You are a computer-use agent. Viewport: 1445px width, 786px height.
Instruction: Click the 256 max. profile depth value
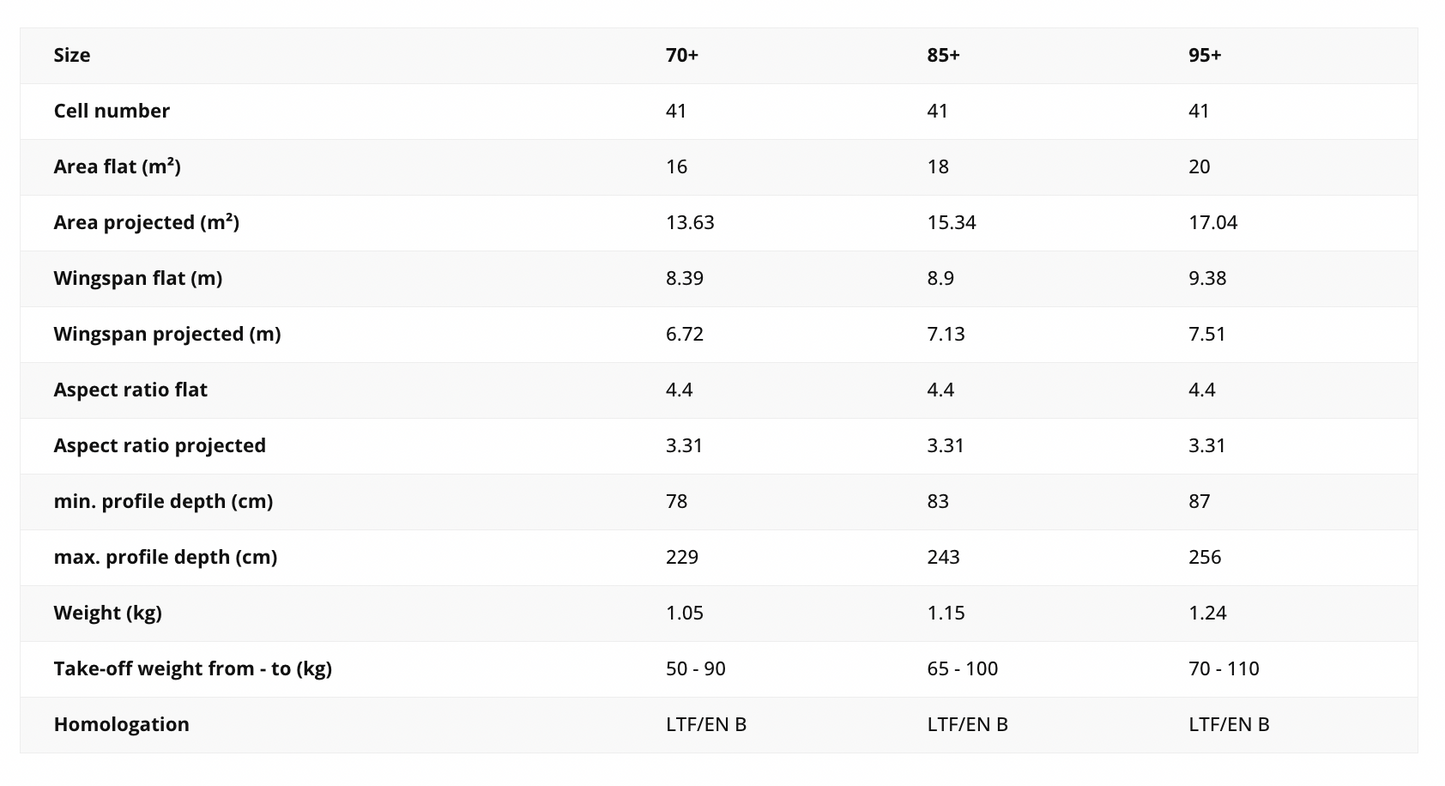coord(1205,557)
